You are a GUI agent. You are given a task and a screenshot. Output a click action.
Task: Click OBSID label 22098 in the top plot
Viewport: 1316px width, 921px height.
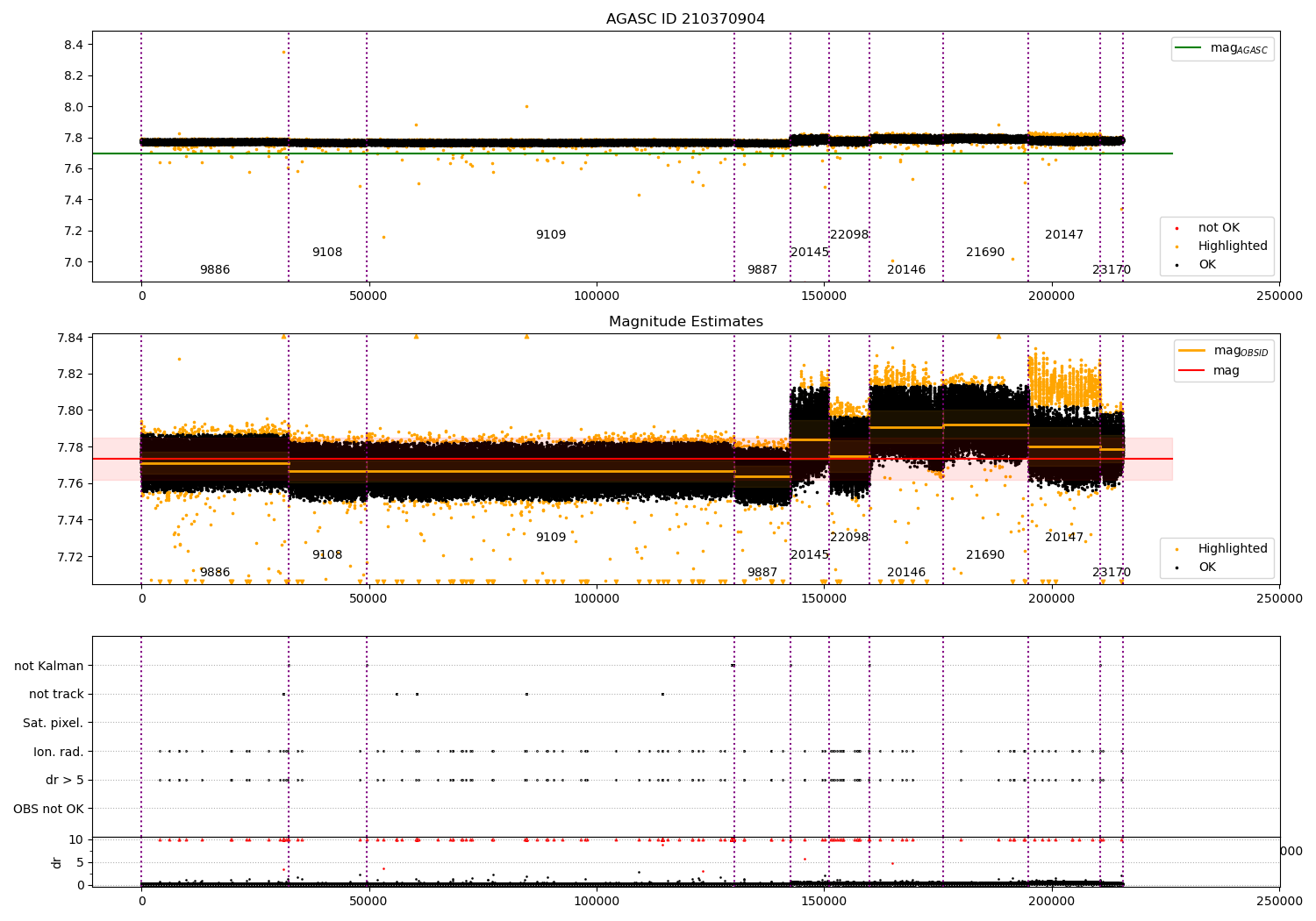849,235
